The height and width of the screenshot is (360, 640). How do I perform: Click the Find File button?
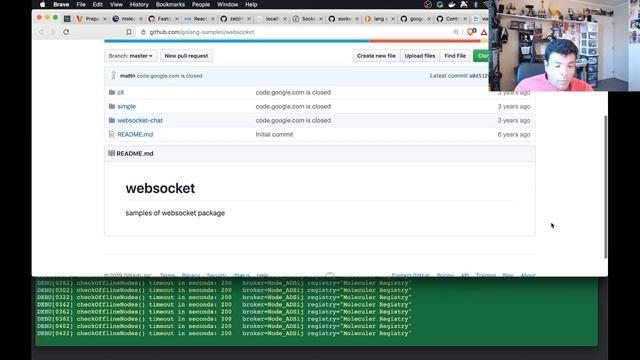pos(455,56)
